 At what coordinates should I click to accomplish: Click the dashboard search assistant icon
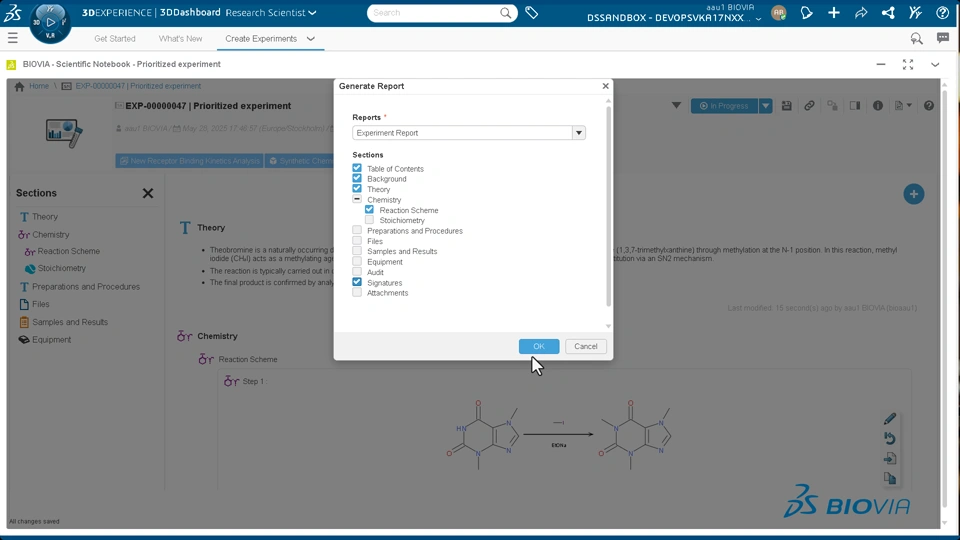click(x=916, y=39)
